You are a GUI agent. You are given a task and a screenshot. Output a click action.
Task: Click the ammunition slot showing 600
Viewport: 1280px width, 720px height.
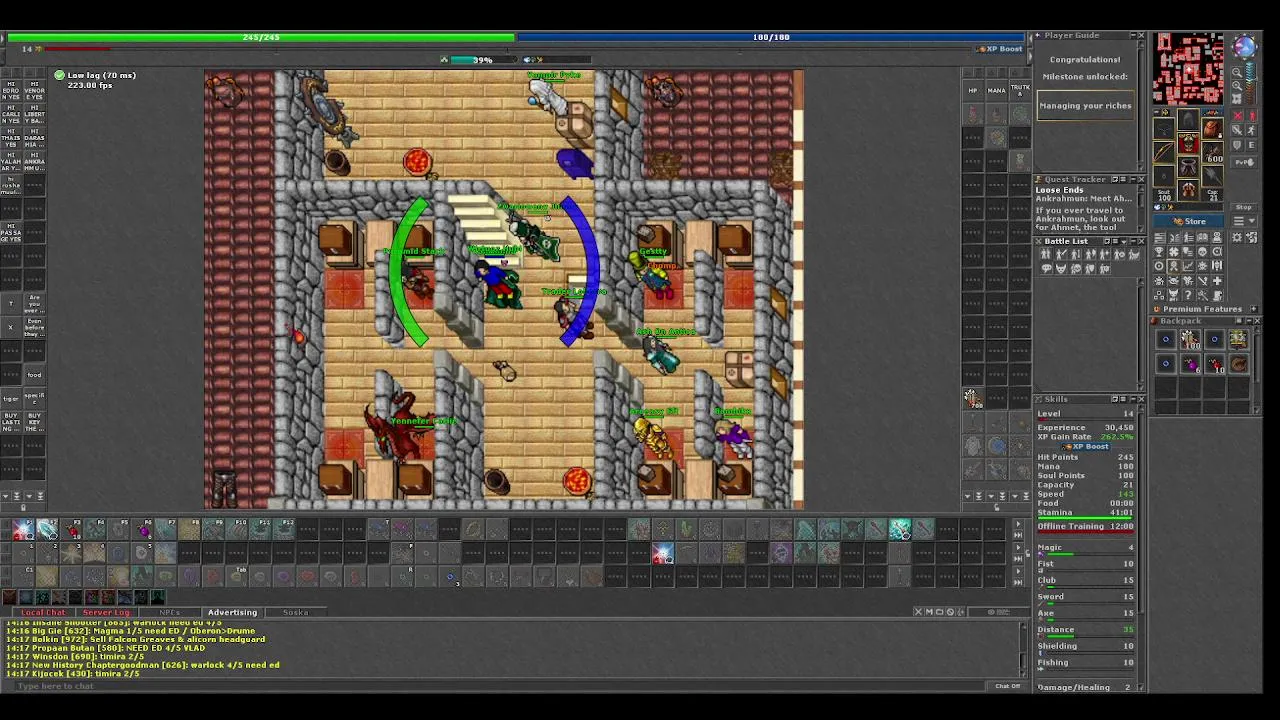coord(1213,152)
